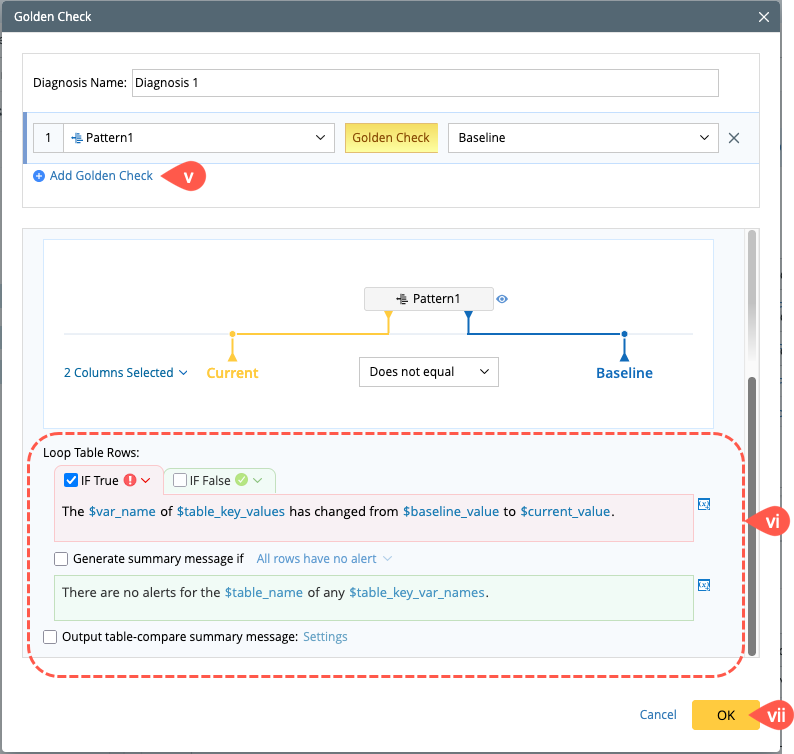794x754 pixels.
Task: Expand the Does not equal operator dropdown
Action: click(428, 372)
